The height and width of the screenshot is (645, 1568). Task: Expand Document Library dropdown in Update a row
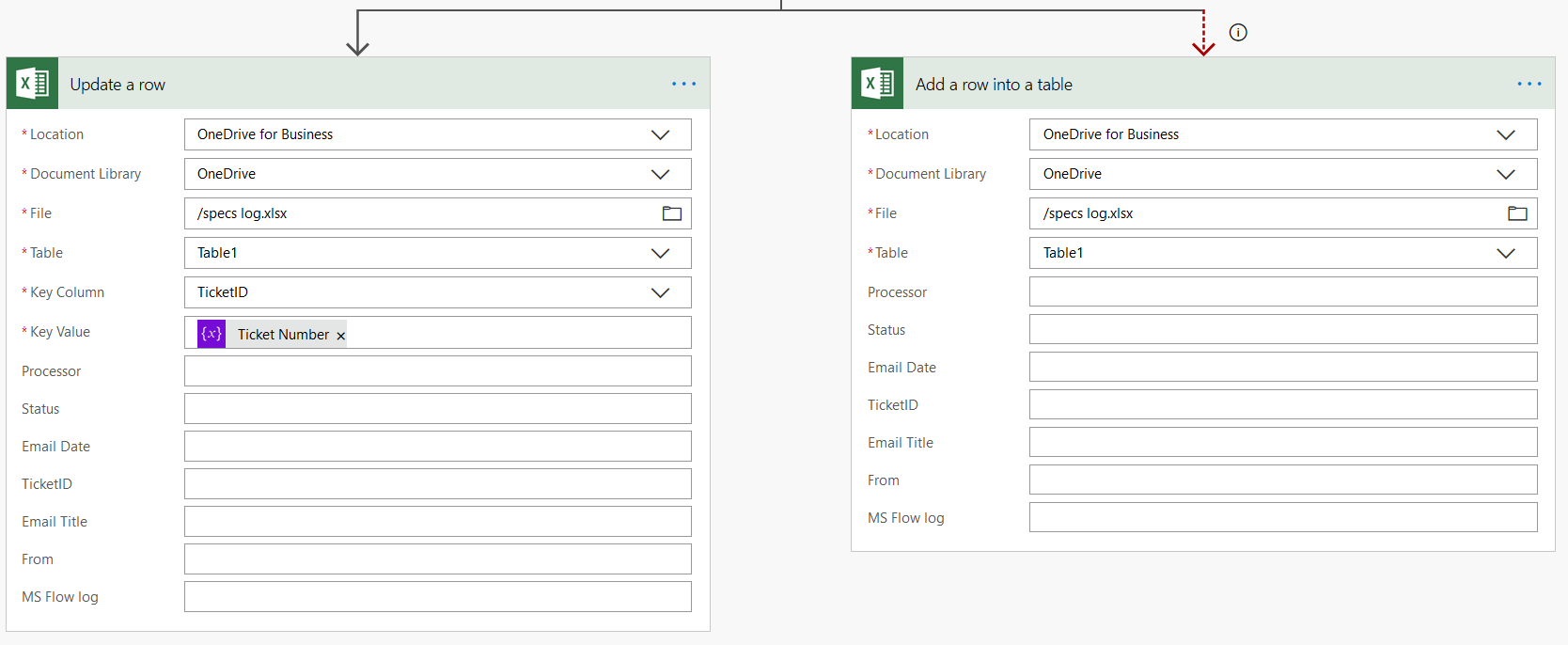[661, 174]
